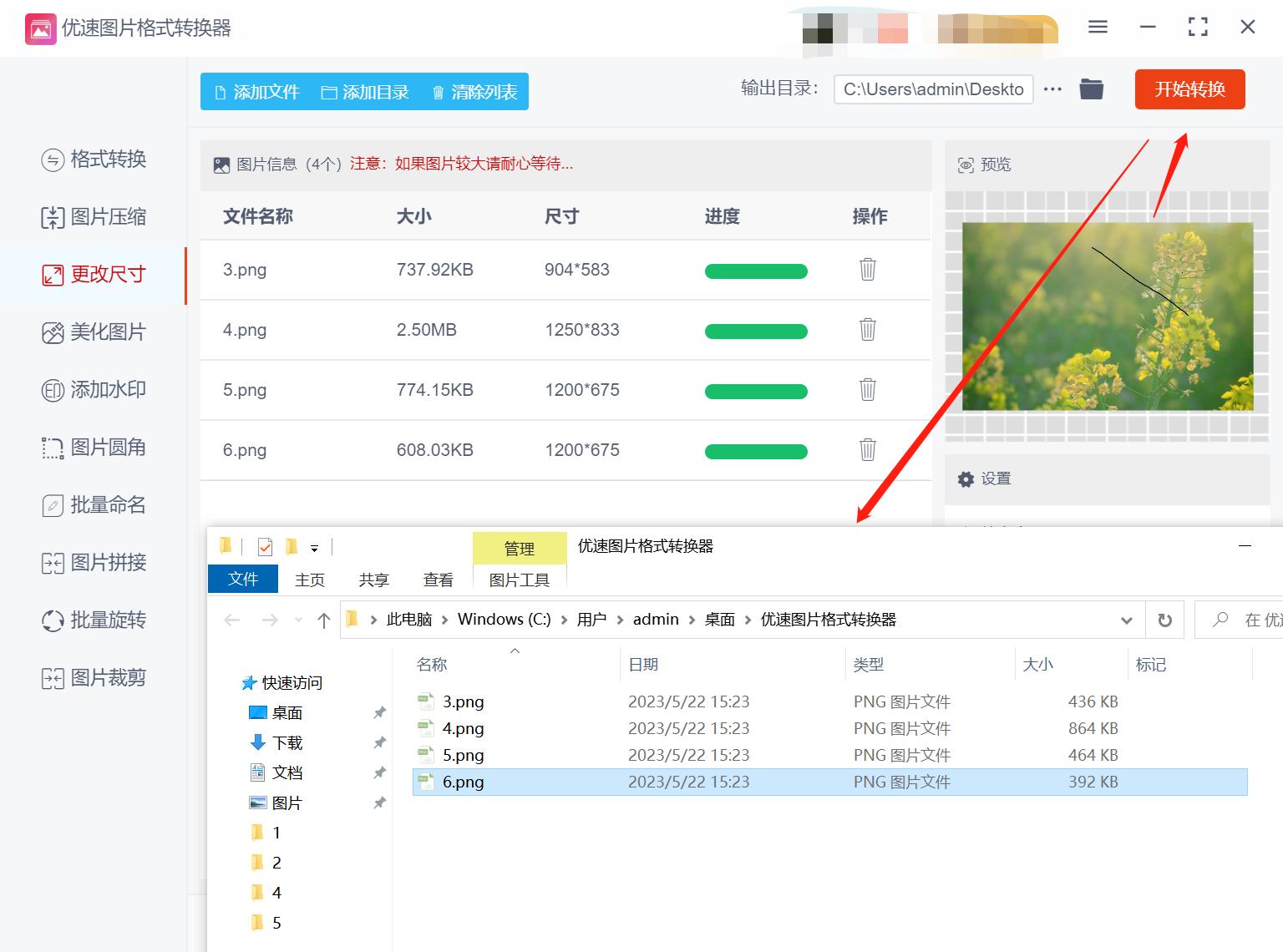Toggle the Quick Access Toolbar checkbox icon
The height and width of the screenshot is (952, 1283).
tap(264, 547)
